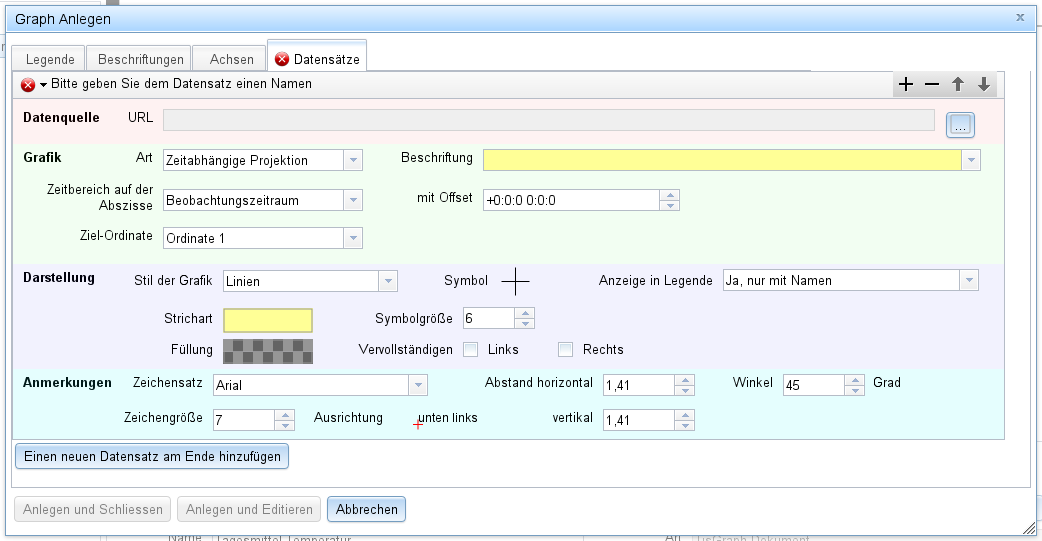The width and height of the screenshot is (1042, 541).
Task: Decrease the Symbolgröße value
Action: (525, 324)
